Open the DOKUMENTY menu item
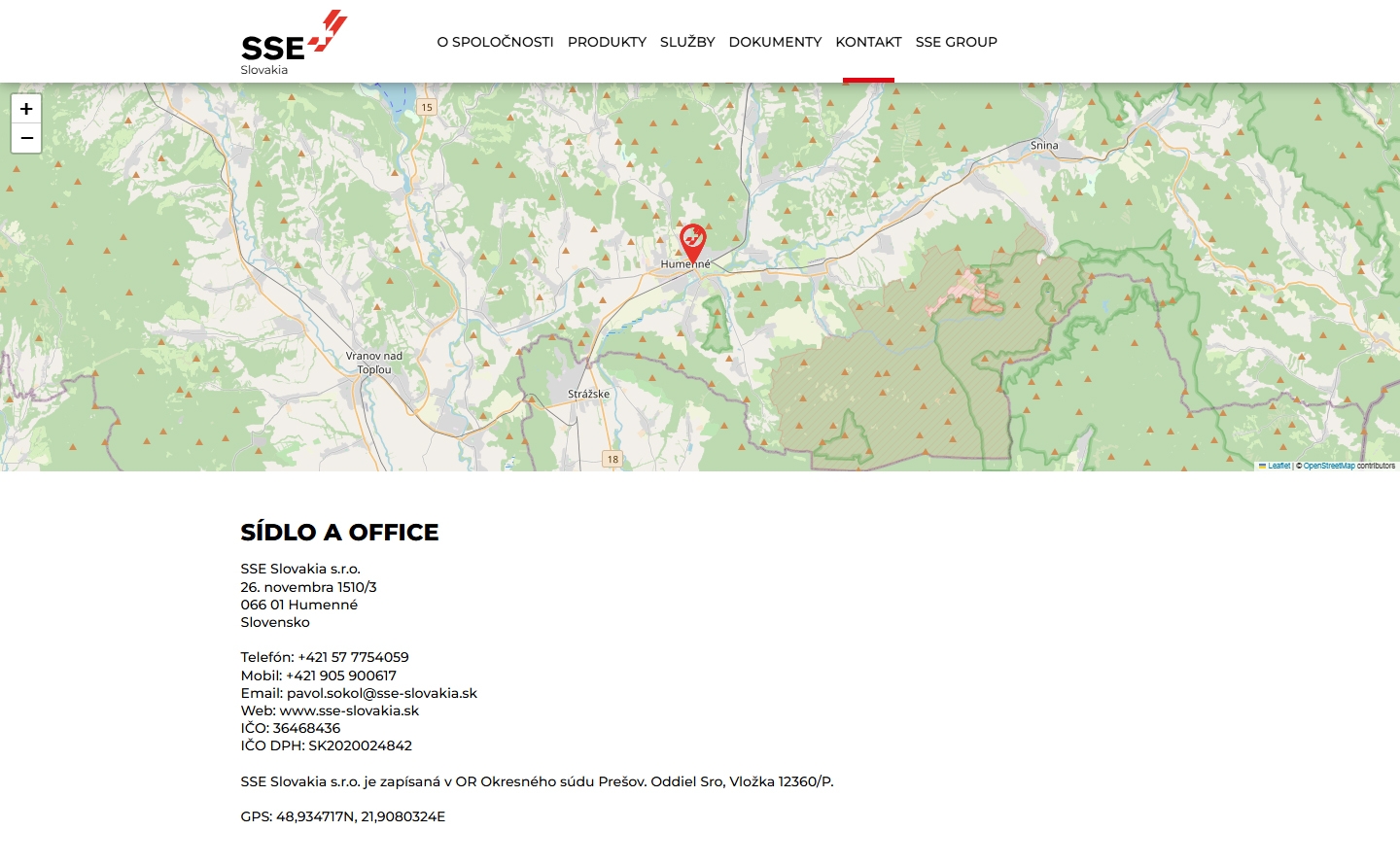The width and height of the screenshot is (1400, 866). (775, 42)
